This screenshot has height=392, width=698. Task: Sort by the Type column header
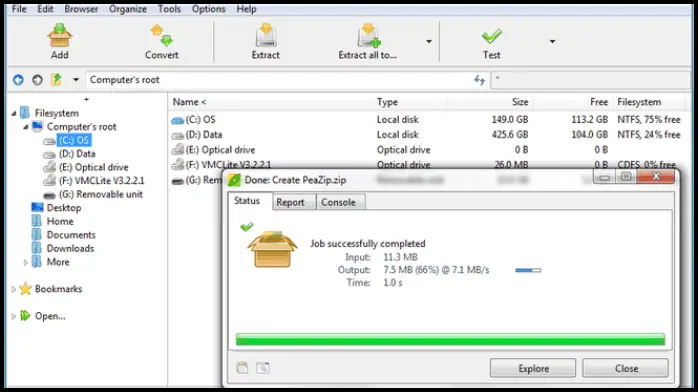[387, 102]
